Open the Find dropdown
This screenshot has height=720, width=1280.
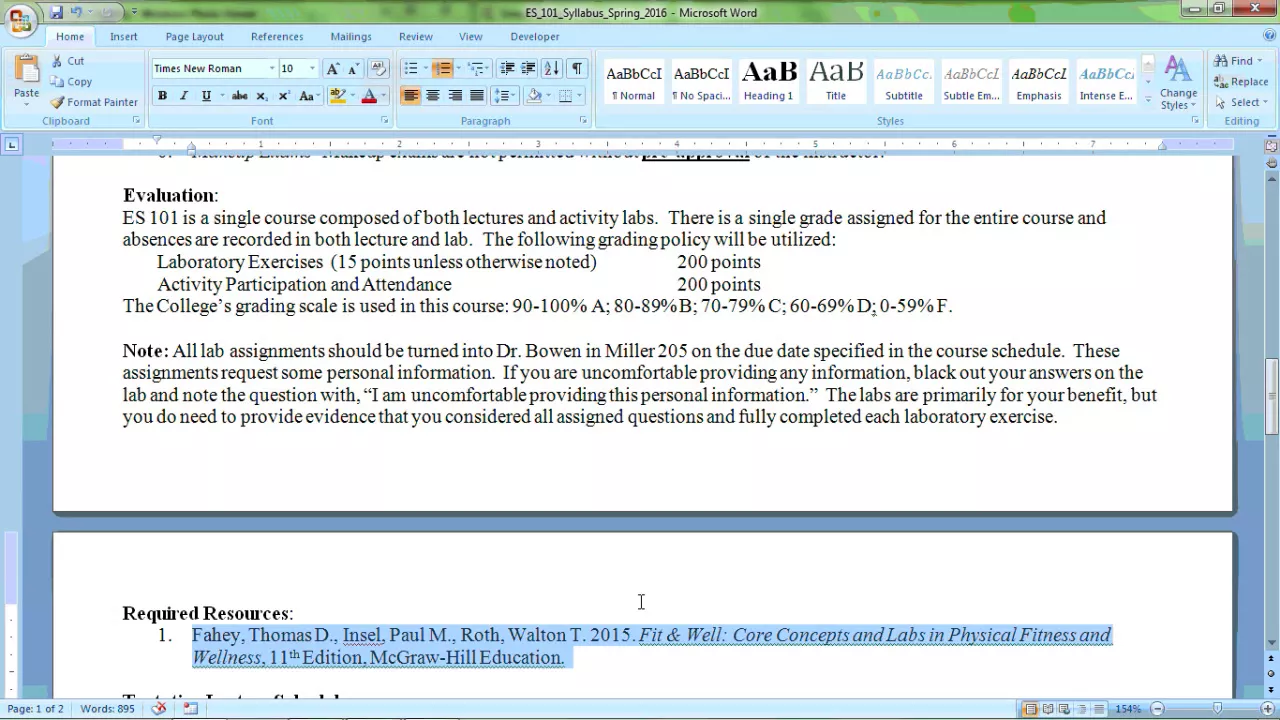[1259, 61]
